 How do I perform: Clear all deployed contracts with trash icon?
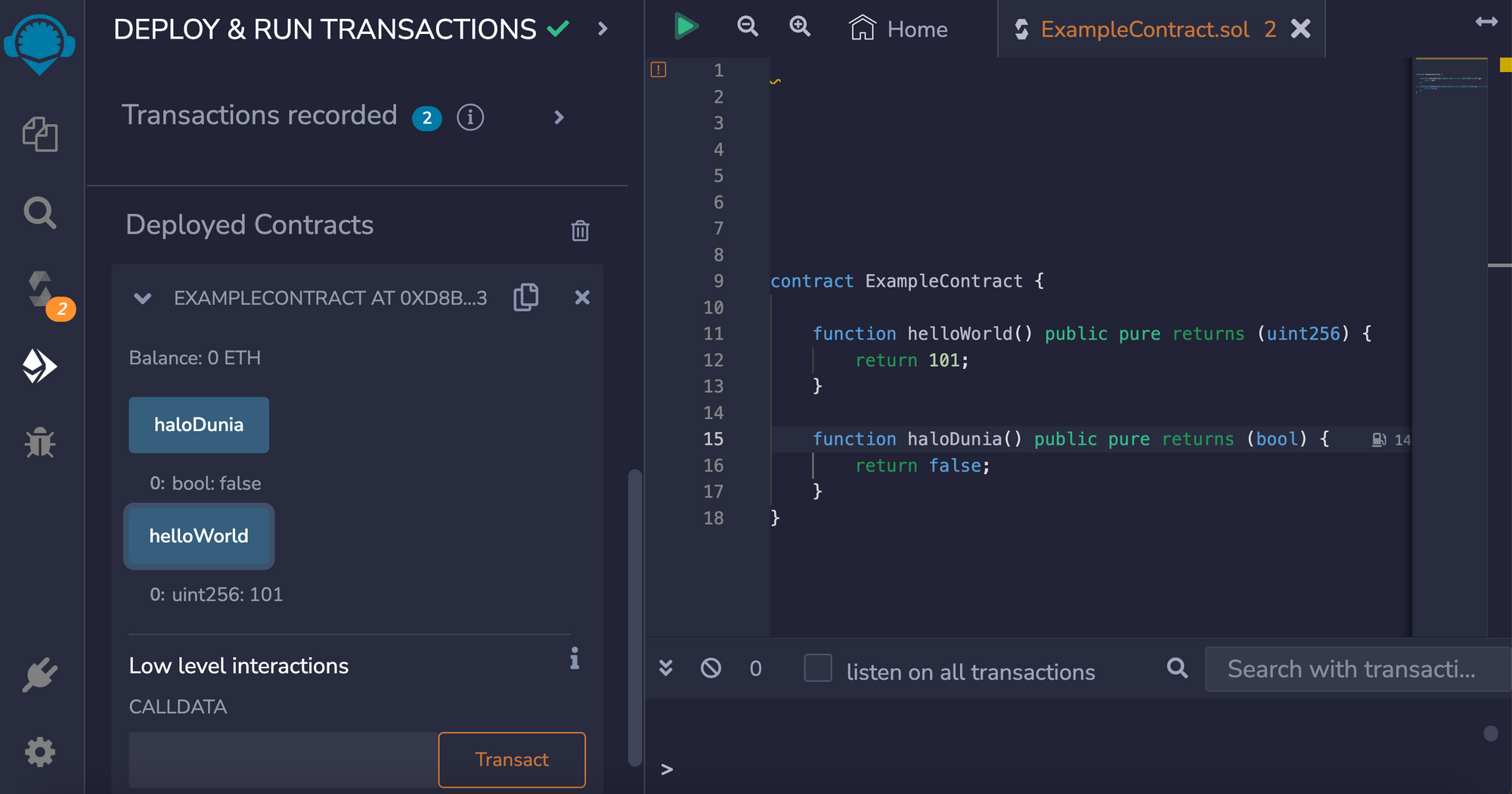(580, 230)
